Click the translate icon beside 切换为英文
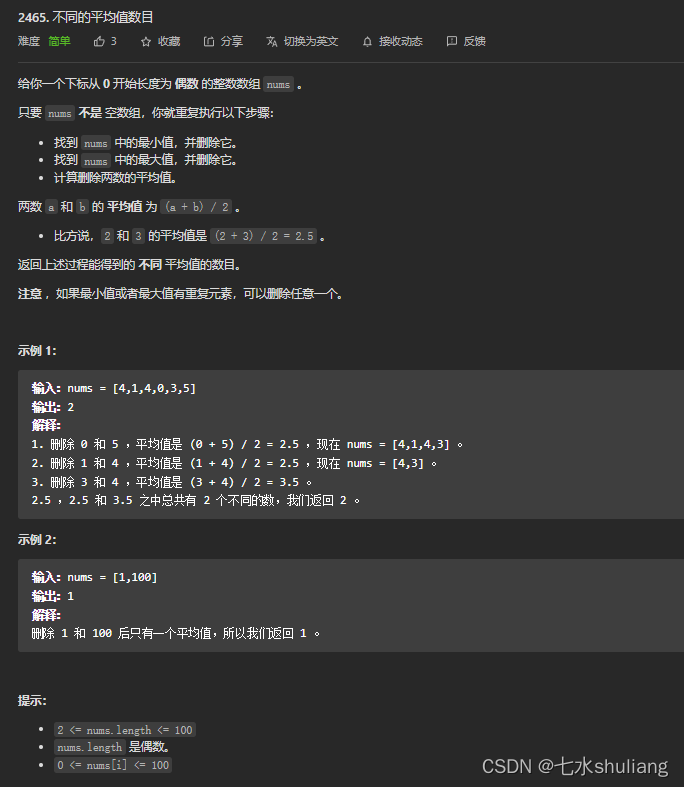Screen dimensions: 684x787 271,41
